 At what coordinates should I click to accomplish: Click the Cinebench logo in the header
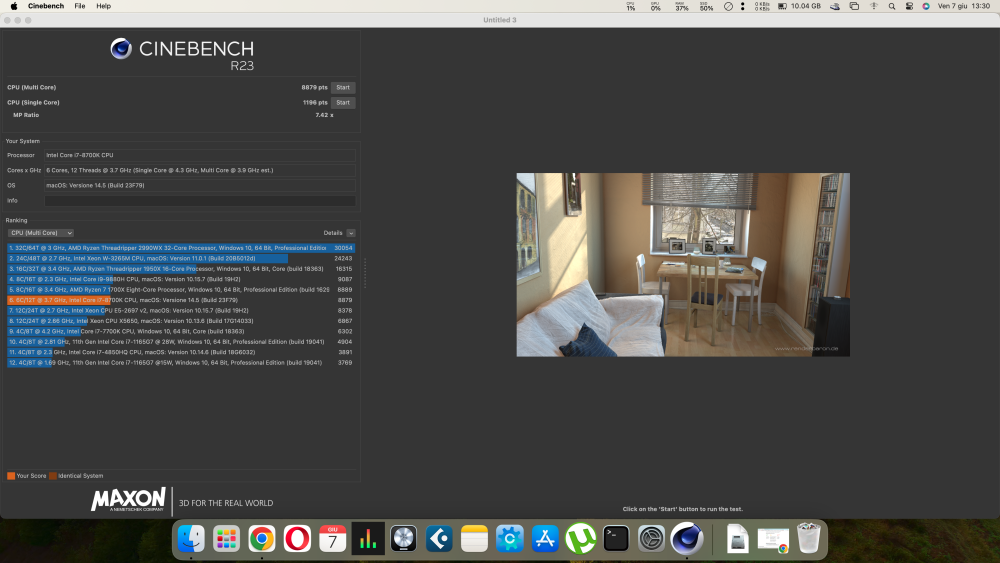tap(182, 54)
